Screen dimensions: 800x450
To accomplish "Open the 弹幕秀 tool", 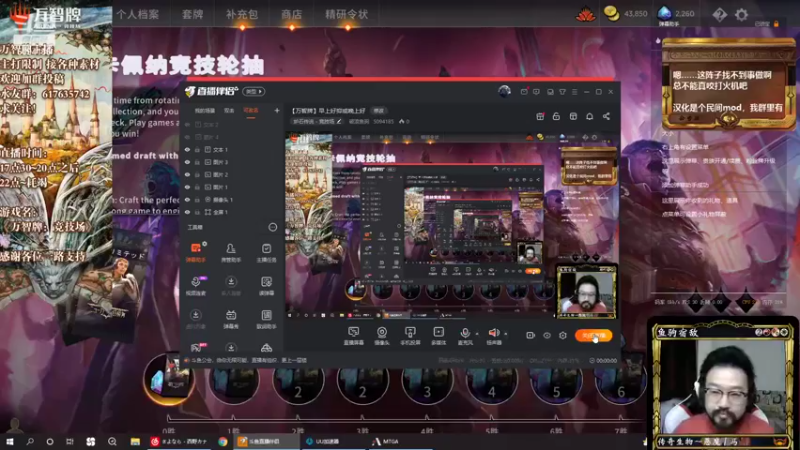I will click(231, 319).
